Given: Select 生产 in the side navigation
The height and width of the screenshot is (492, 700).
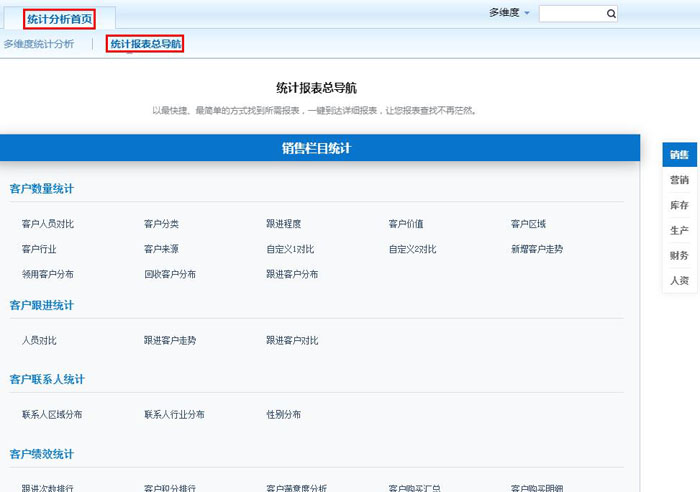Looking at the screenshot, I should coord(679,230).
